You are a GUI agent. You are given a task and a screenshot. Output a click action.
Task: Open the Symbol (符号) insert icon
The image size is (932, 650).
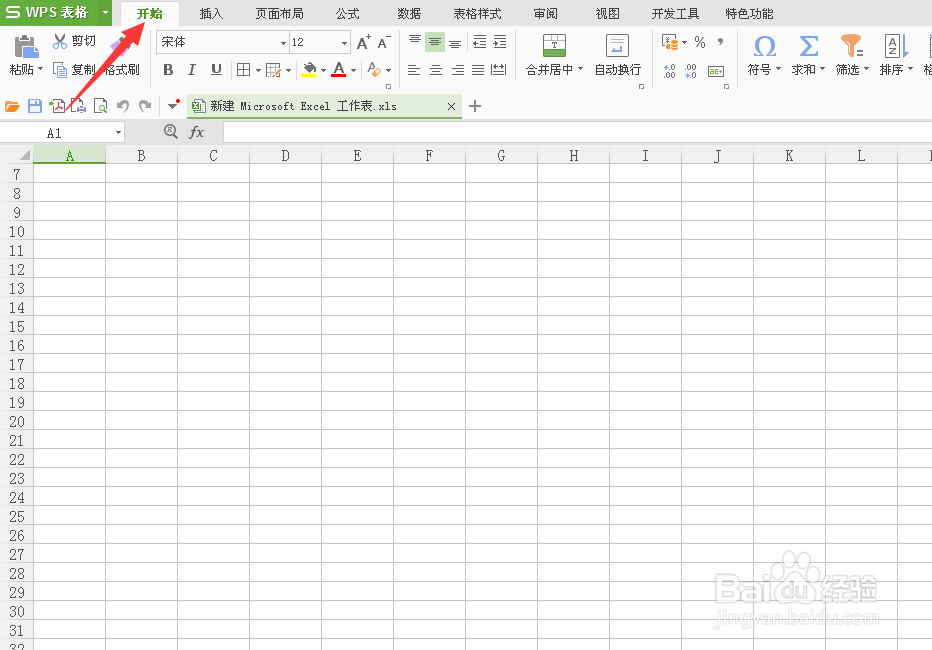[x=764, y=45]
